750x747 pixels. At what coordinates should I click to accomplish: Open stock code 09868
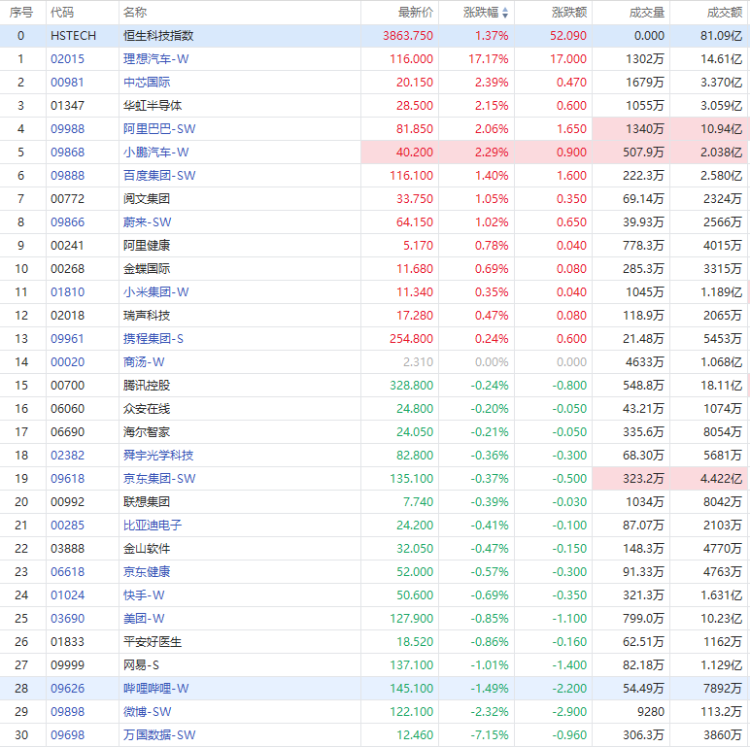(x=67, y=152)
